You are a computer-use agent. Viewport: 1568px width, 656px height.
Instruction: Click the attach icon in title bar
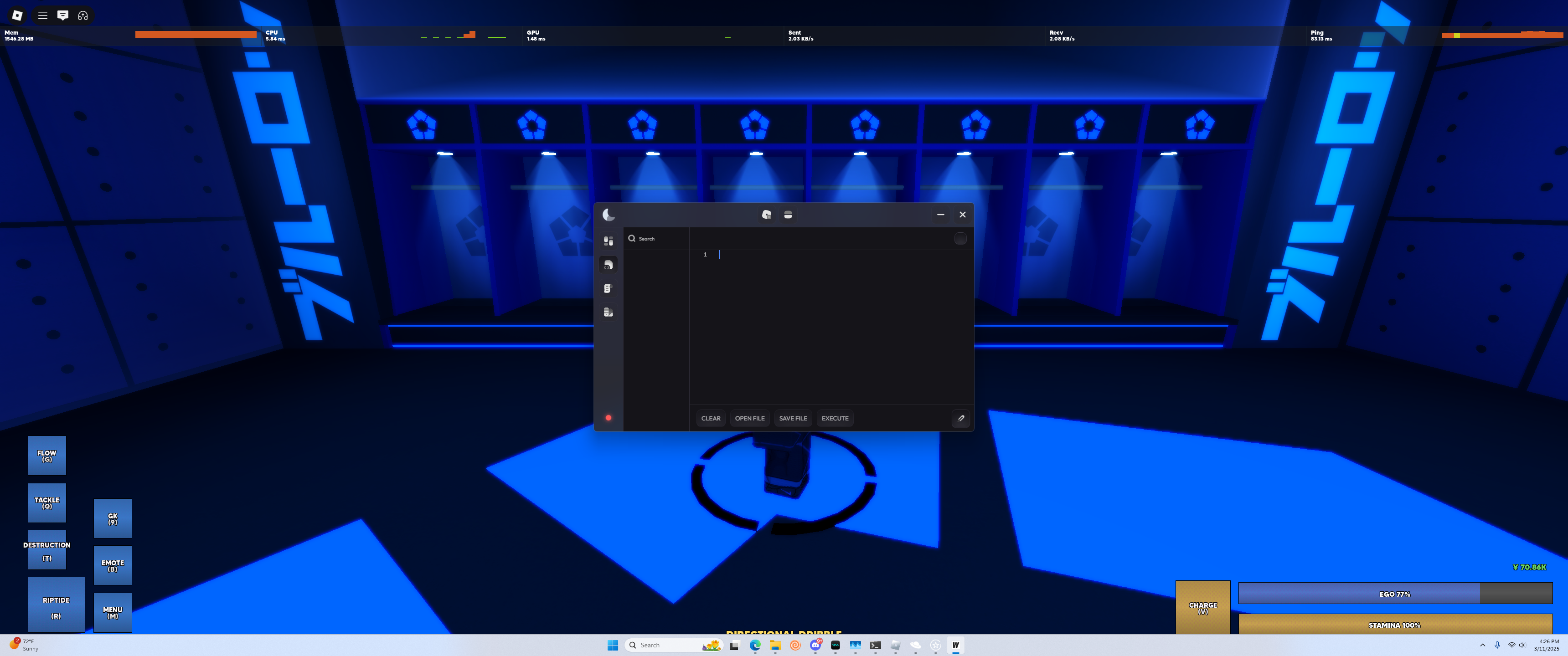(766, 214)
